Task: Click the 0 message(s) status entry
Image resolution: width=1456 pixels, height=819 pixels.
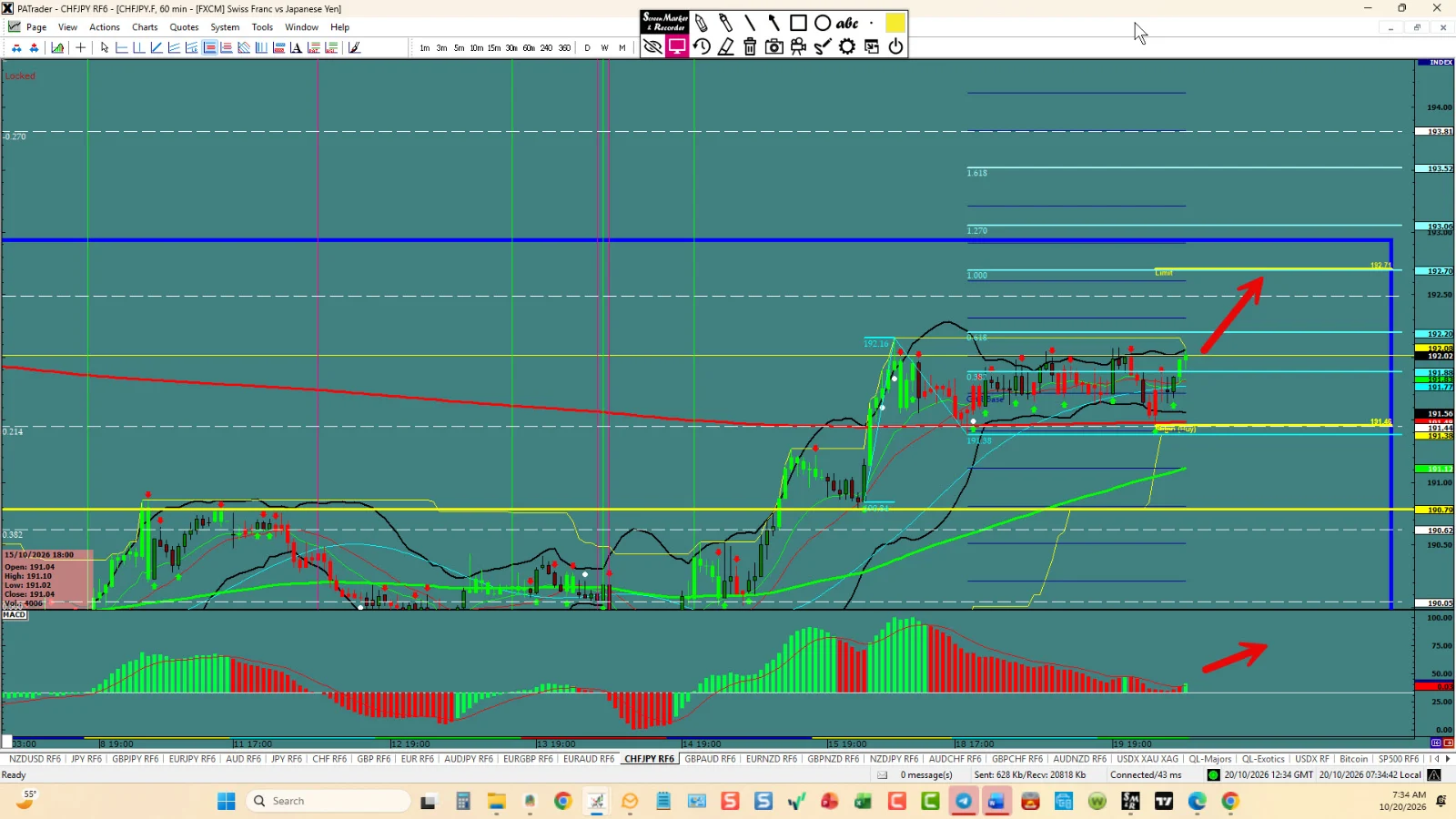Action: (x=926, y=775)
